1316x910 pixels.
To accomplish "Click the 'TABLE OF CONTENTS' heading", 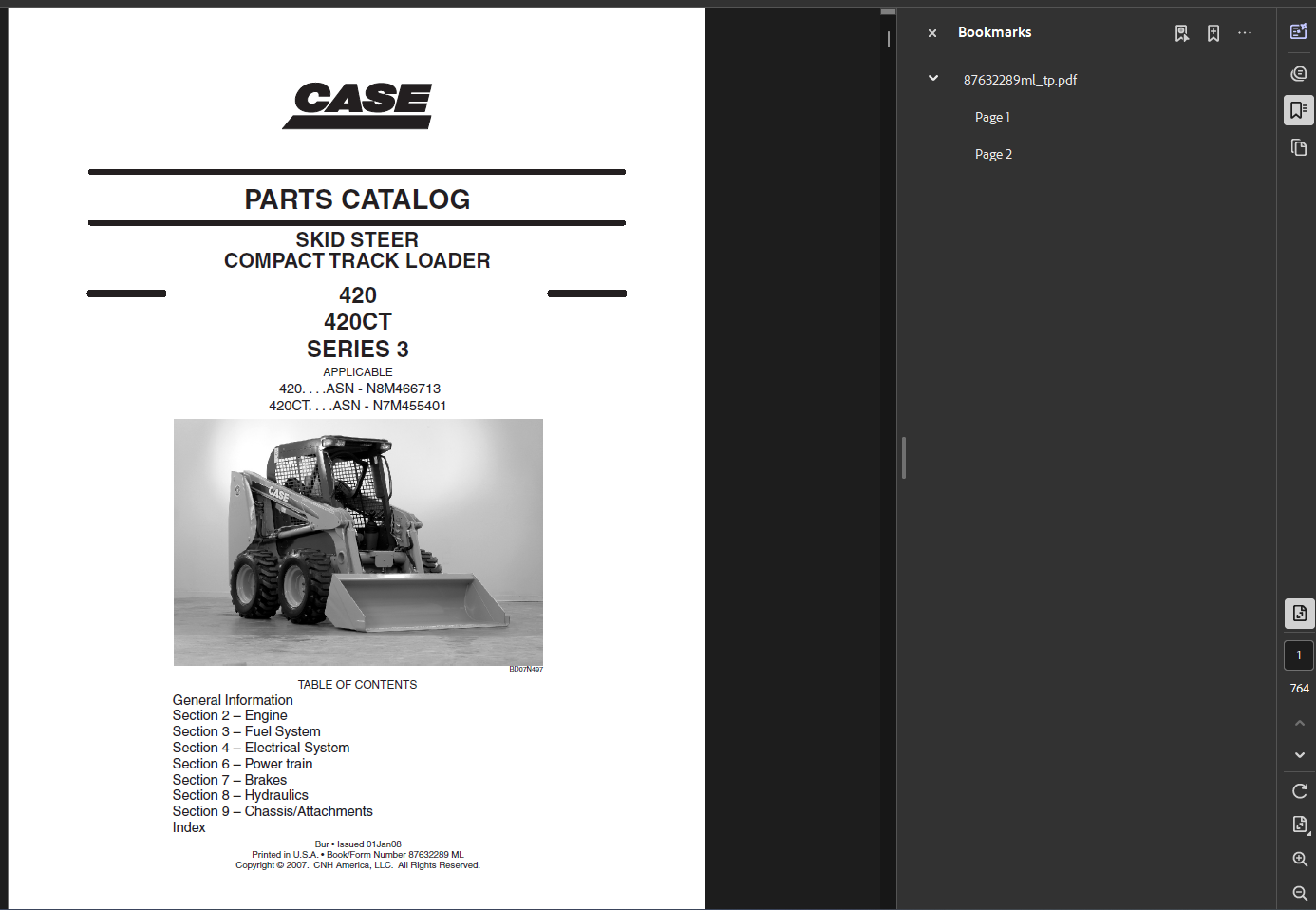I will click(357, 685).
